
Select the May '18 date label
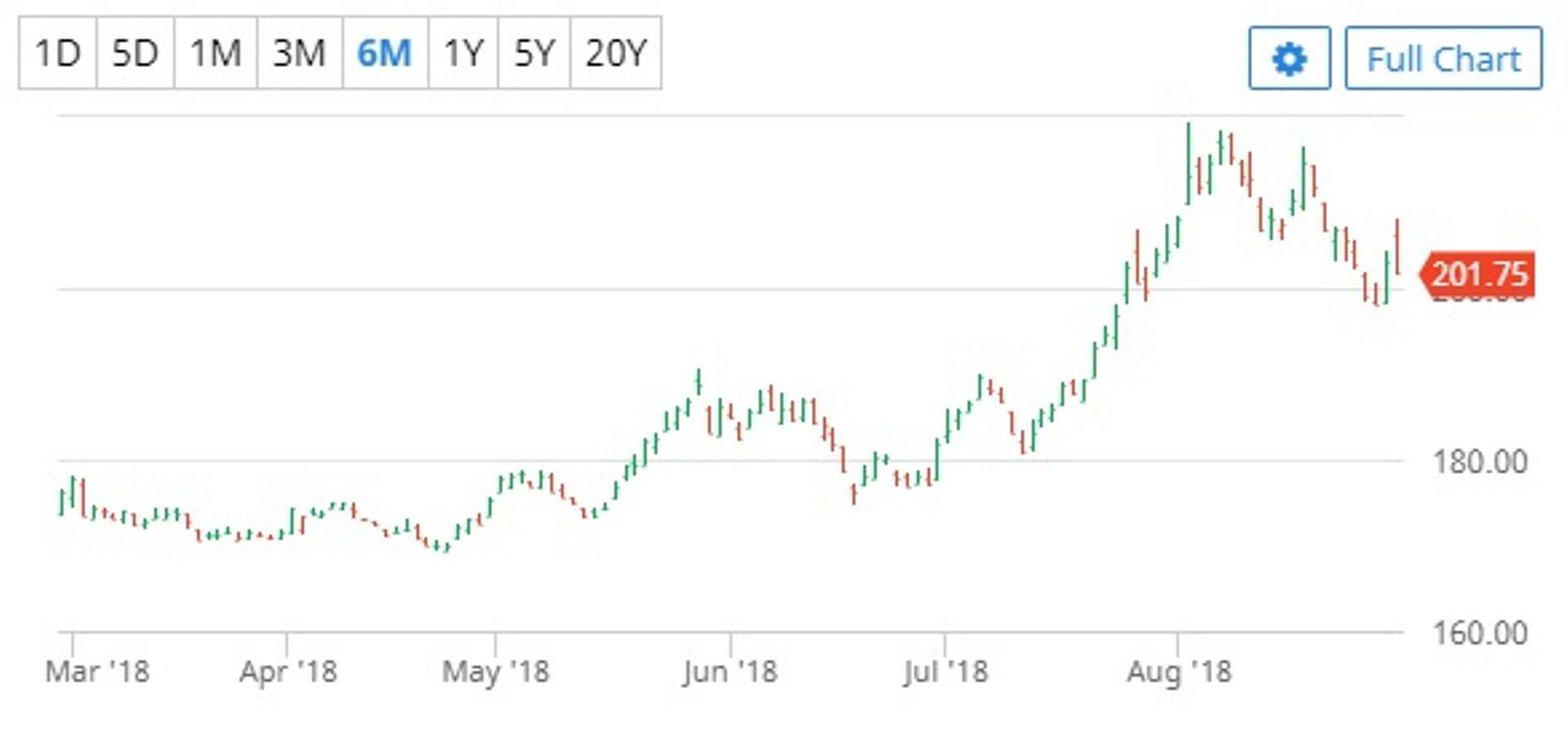[x=495, y=672]
